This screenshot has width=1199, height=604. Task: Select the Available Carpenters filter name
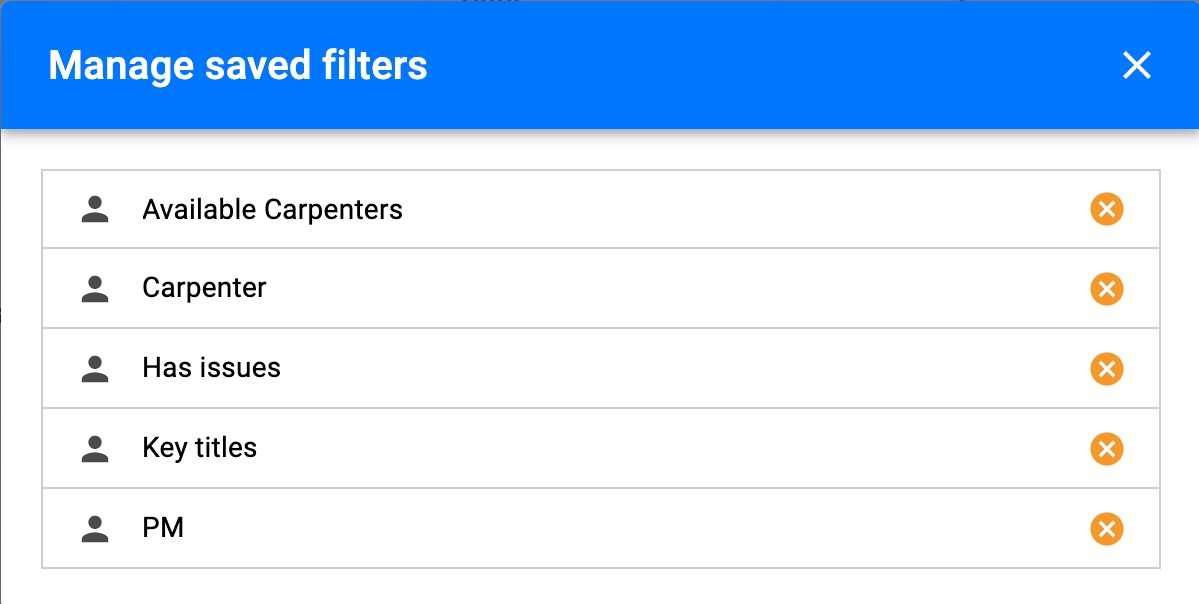coord(272,209)
